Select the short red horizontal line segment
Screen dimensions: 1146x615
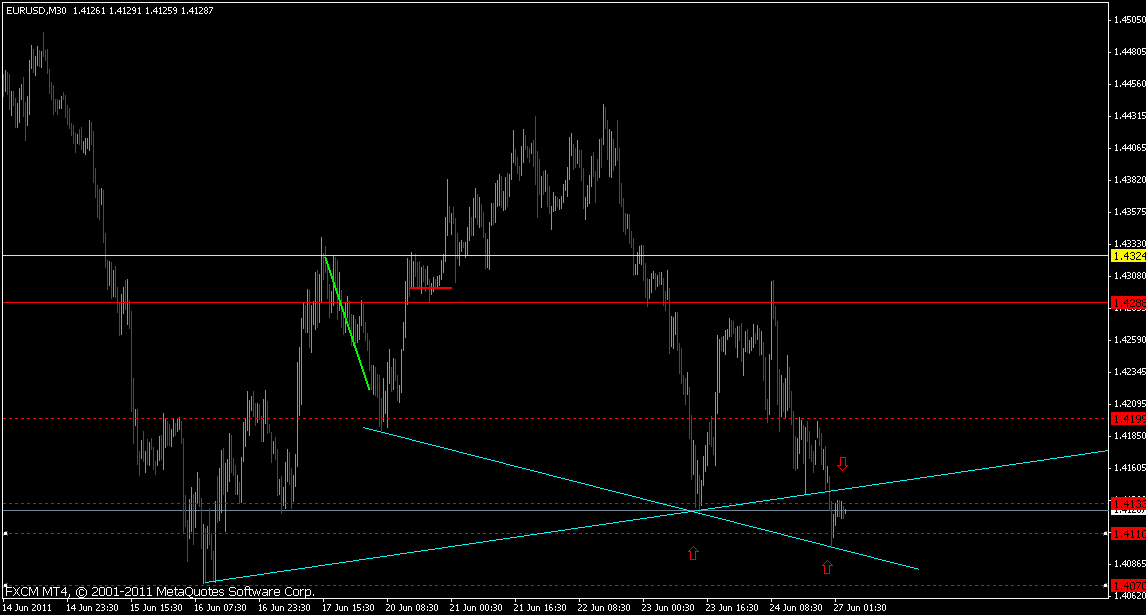(x=430, y=288)
